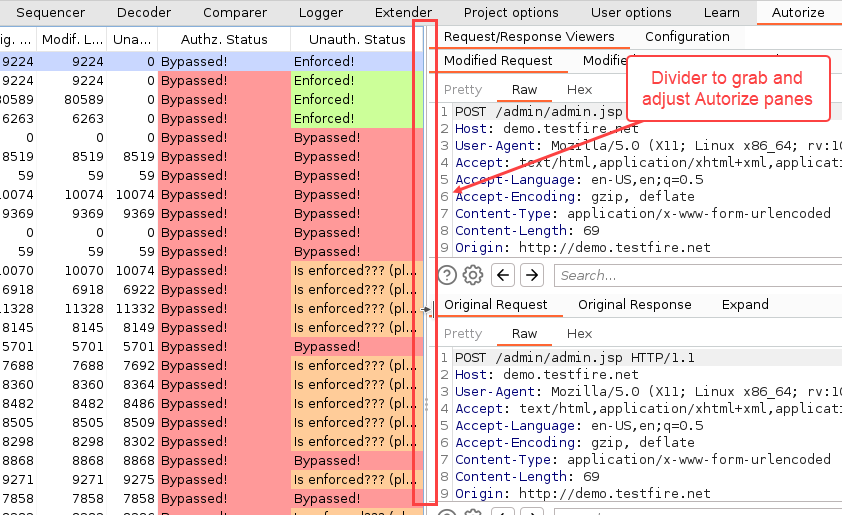Show the Original Response tab

(634, 304)
